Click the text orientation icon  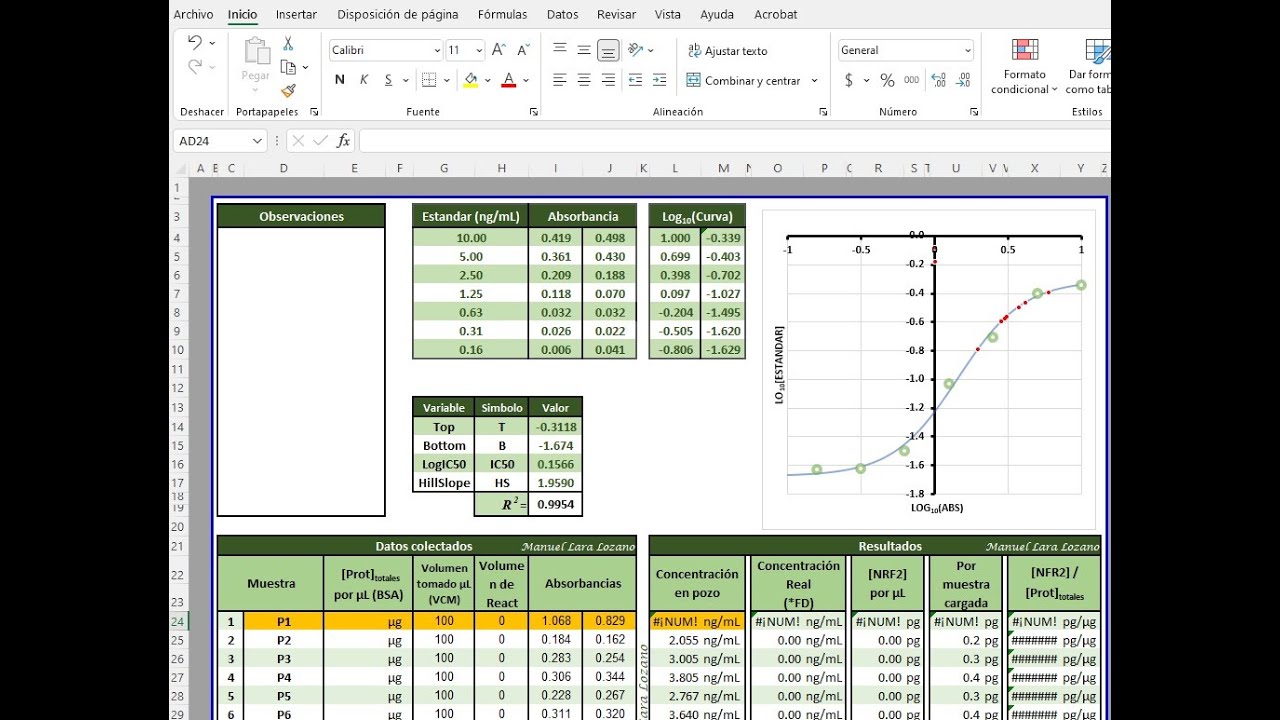click(x=636, y=49)
